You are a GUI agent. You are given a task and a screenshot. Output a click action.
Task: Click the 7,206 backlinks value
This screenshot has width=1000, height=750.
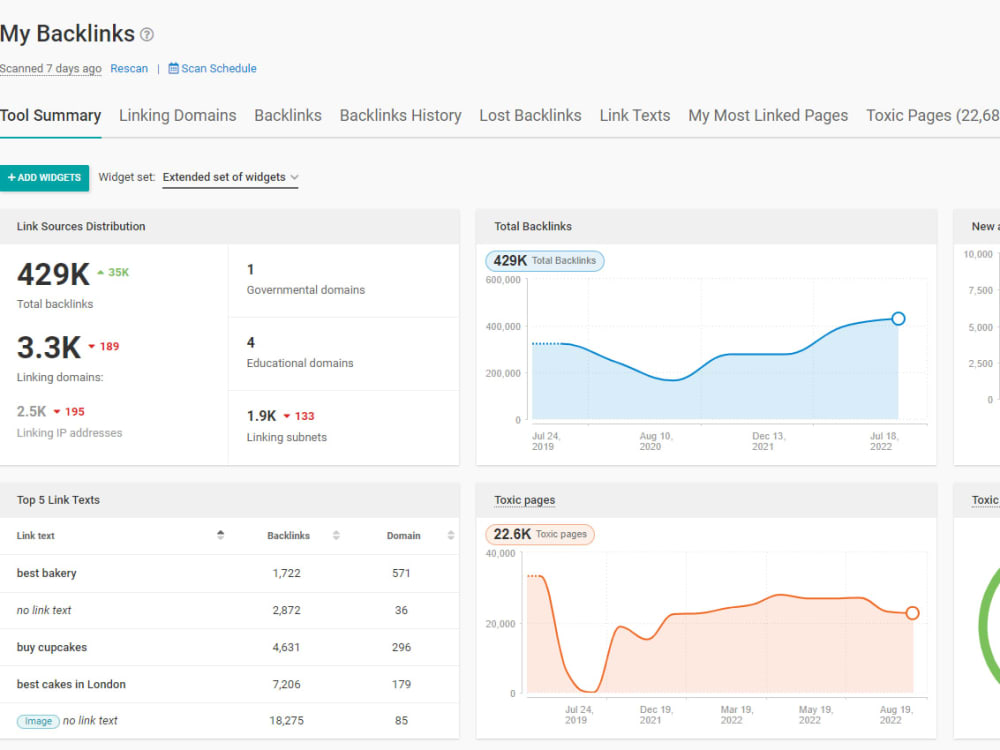[x=286, y=684]
